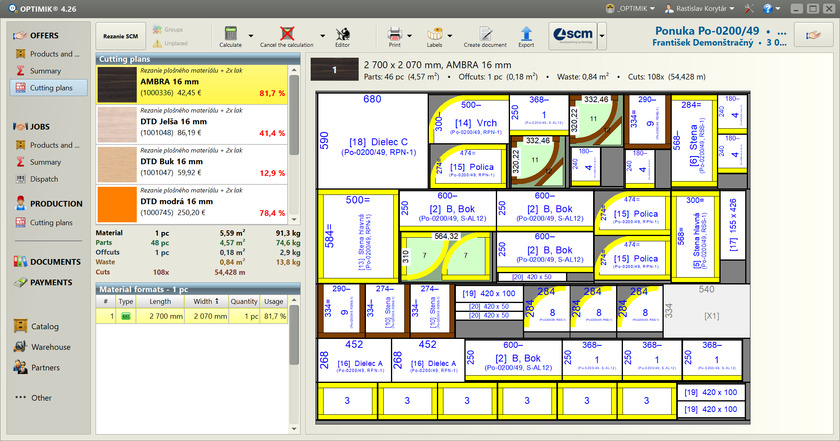Screen dimensions: 840x441
Task: Select part [13] Stena hlavná 500 in the layout
Action: click(358, 236)
